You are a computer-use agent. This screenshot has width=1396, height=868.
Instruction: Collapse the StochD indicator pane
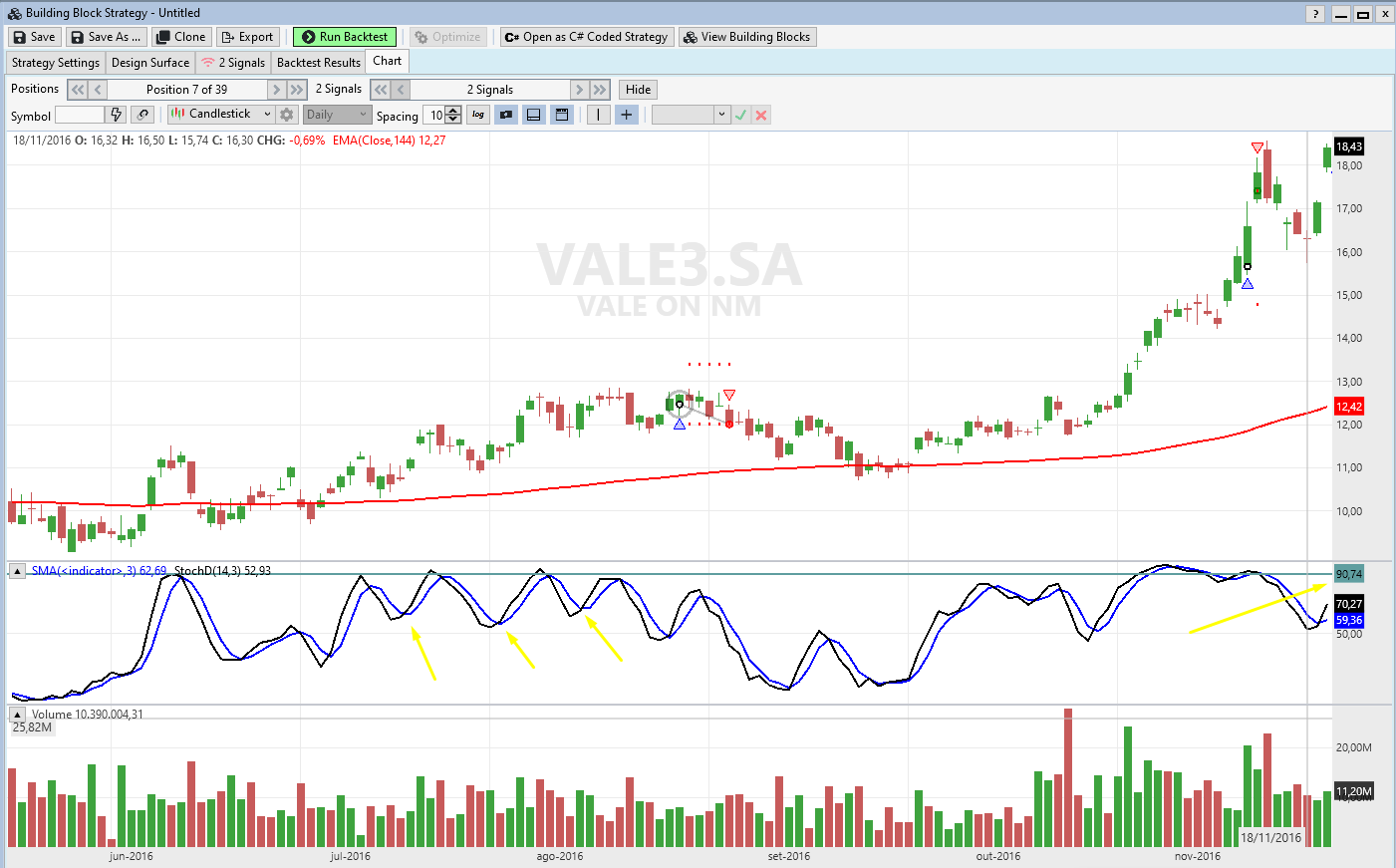(x=18, y=571)
